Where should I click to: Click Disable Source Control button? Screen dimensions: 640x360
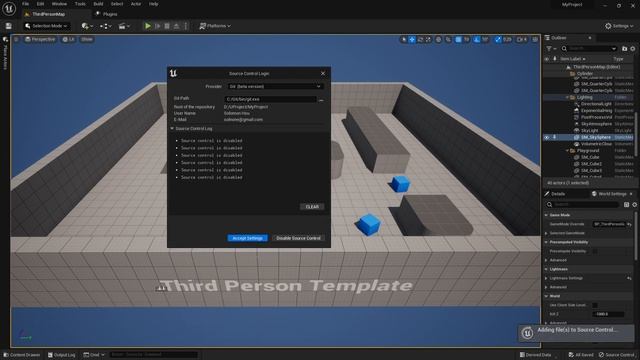298,238
